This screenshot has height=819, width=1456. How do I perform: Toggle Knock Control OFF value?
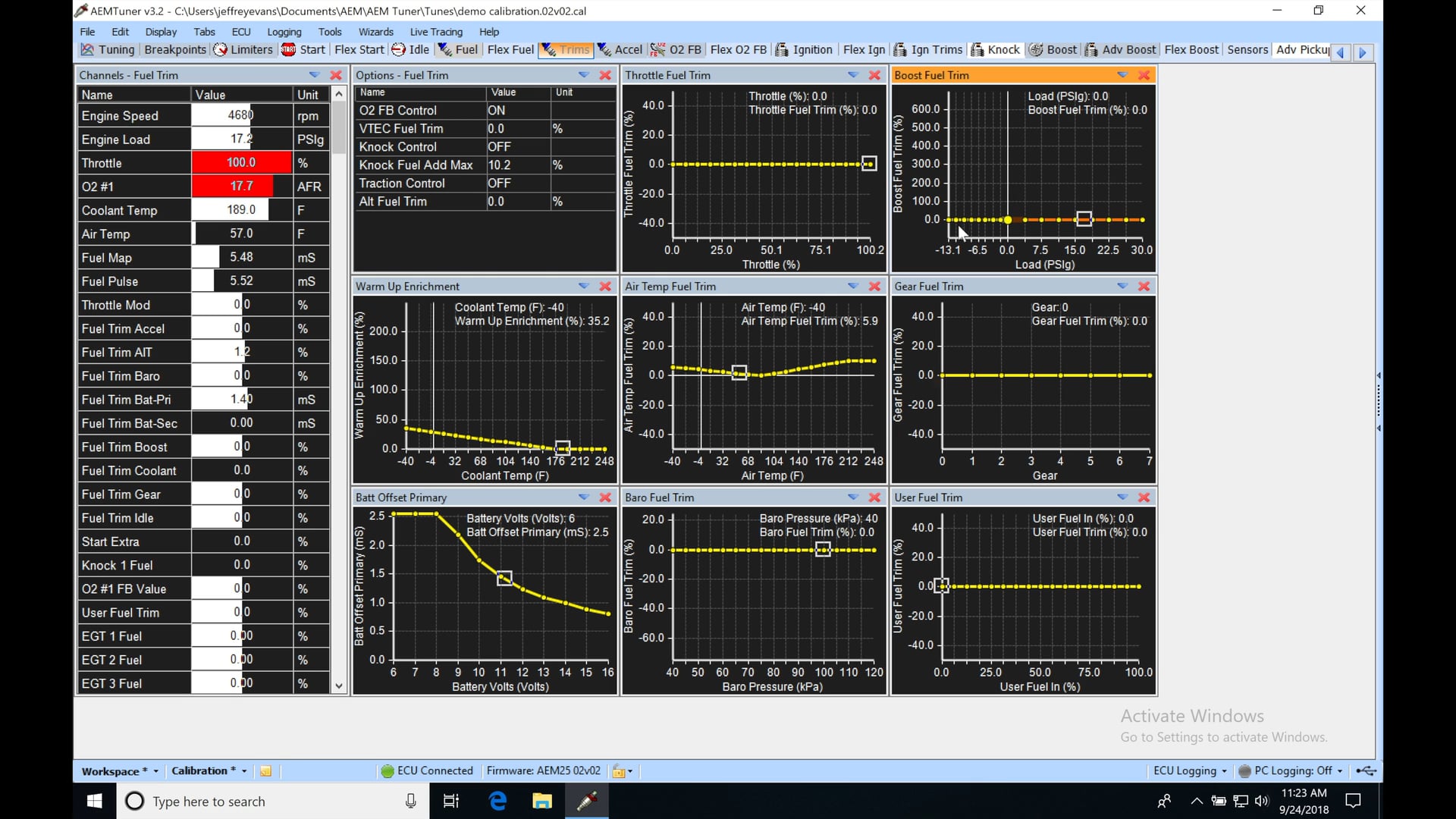517,147
